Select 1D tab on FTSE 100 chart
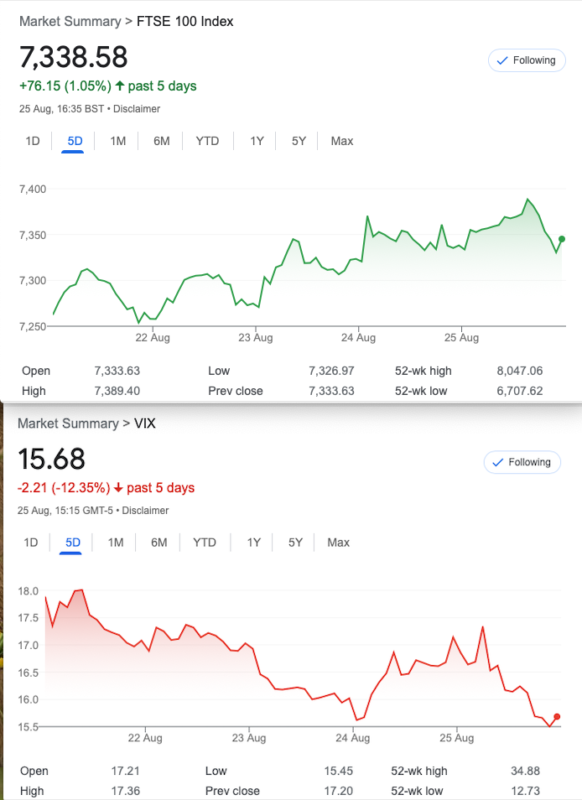This screenshot has height=800, width=582. click(33, 141)
